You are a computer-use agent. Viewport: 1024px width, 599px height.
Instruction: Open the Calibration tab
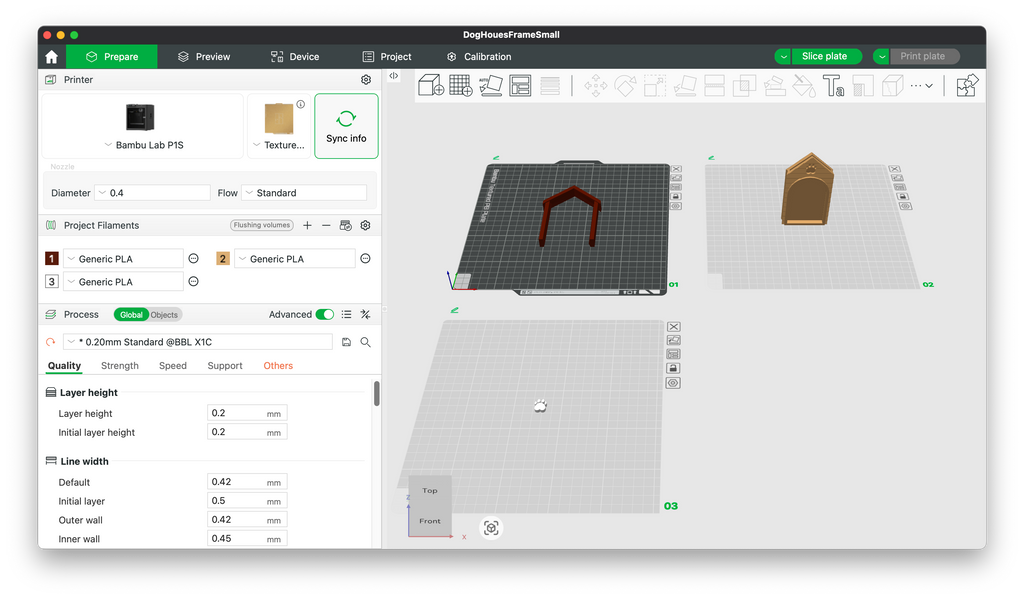tap(479, 57)
